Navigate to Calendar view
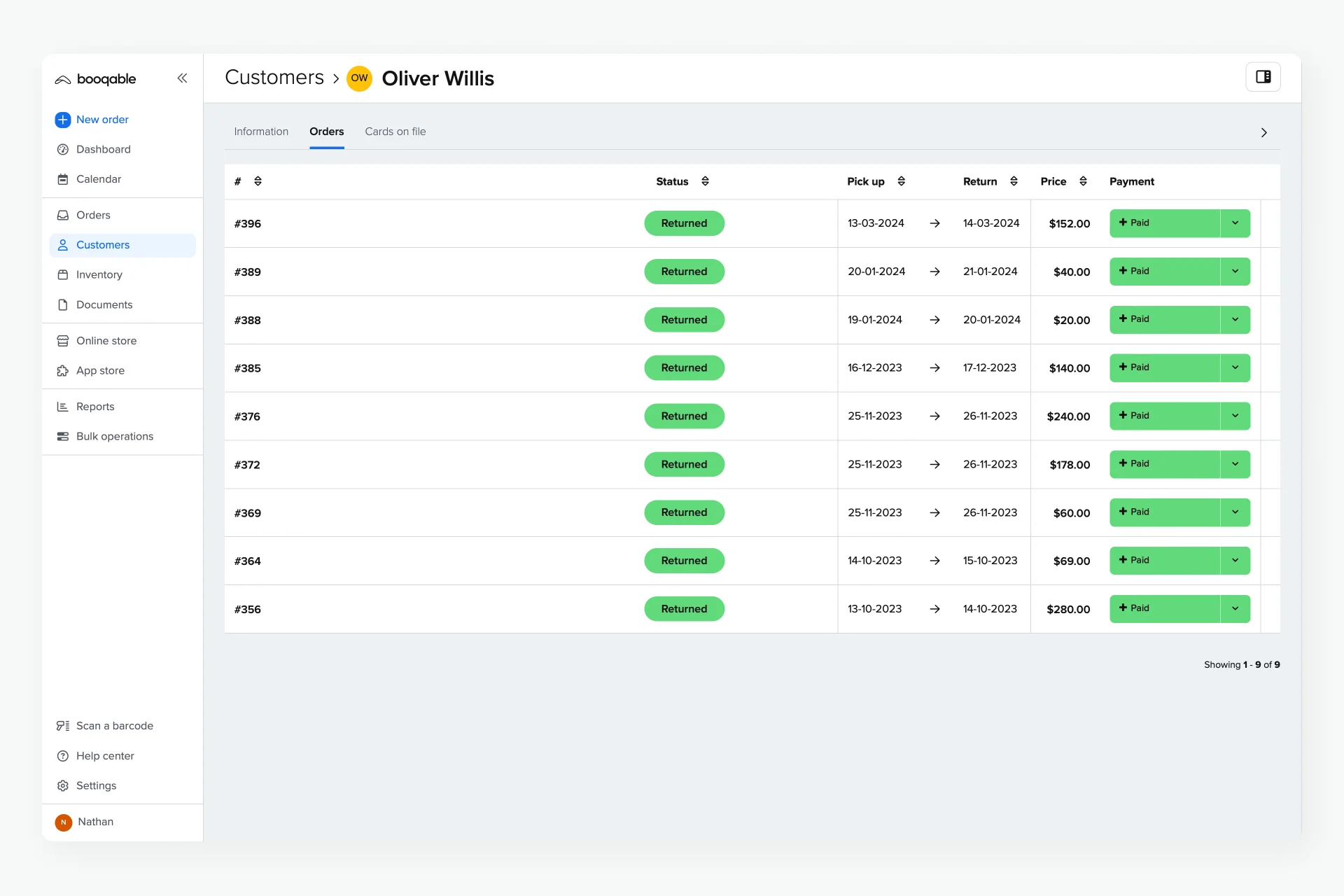 (98, 179)
